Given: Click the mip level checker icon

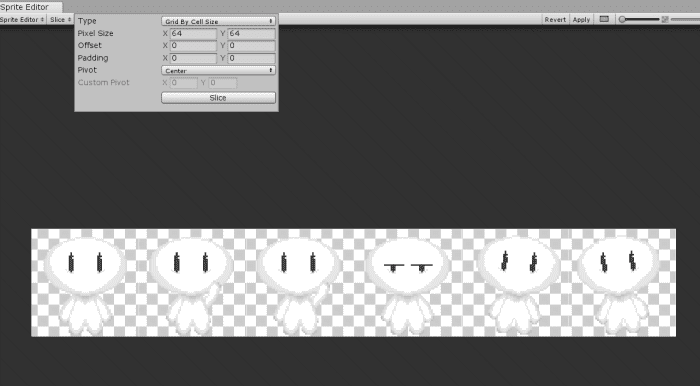Looking at the screenshot, I should click(665, 19).
